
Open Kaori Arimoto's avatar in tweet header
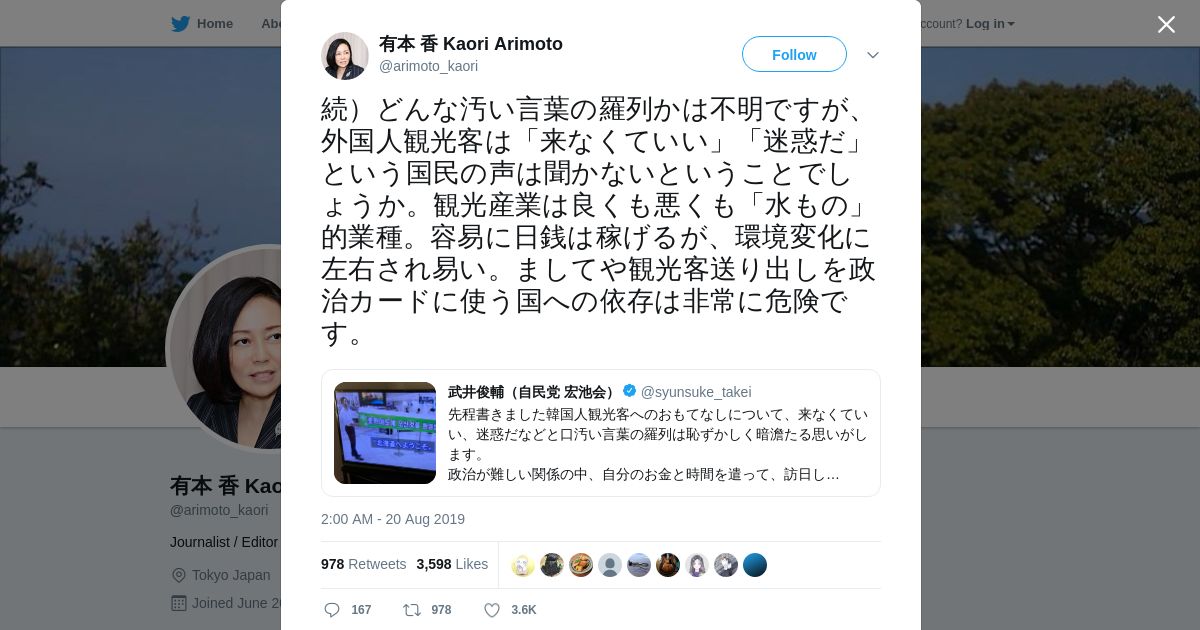345,55
